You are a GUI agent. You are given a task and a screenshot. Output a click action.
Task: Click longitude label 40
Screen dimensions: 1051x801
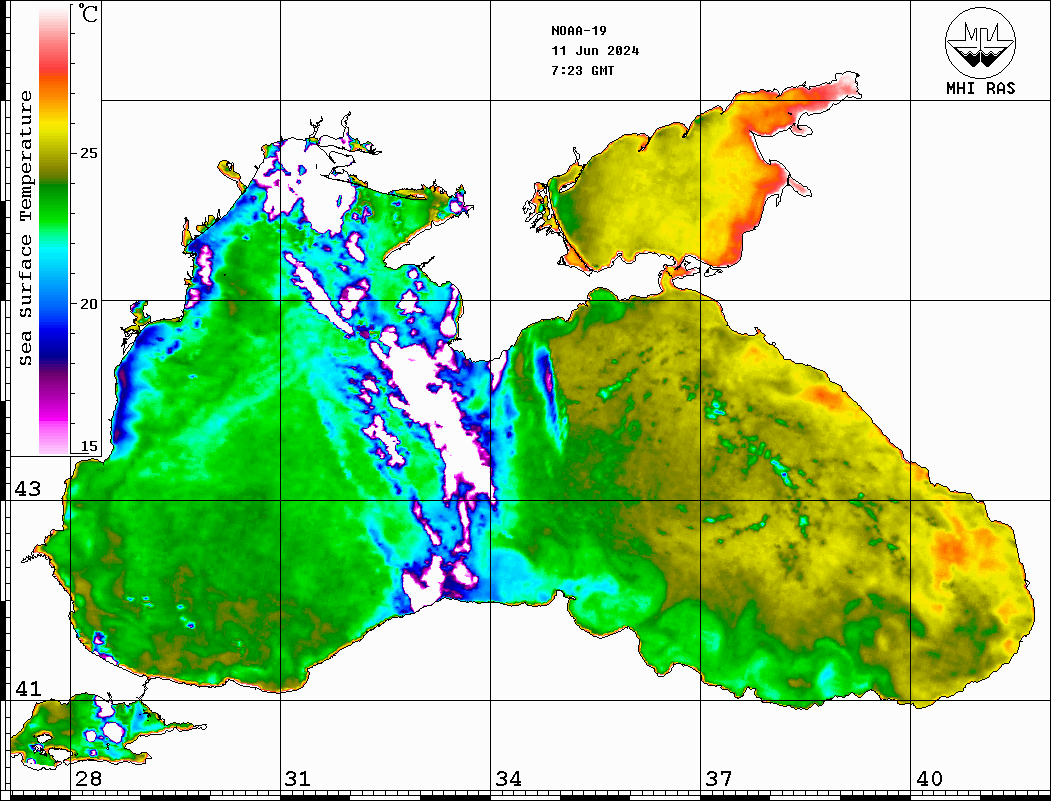tap(929, 779)
